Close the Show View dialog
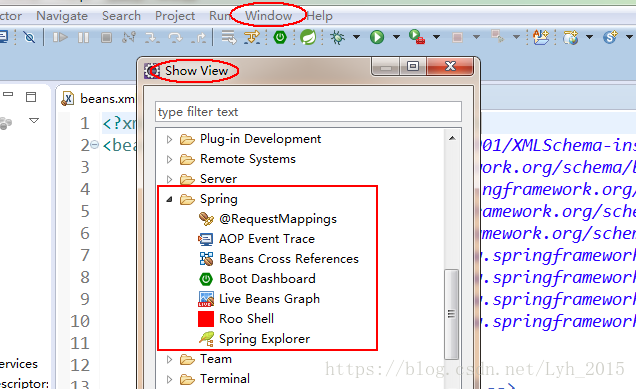Viewport: 636px width, 389px height. [450, 66]
